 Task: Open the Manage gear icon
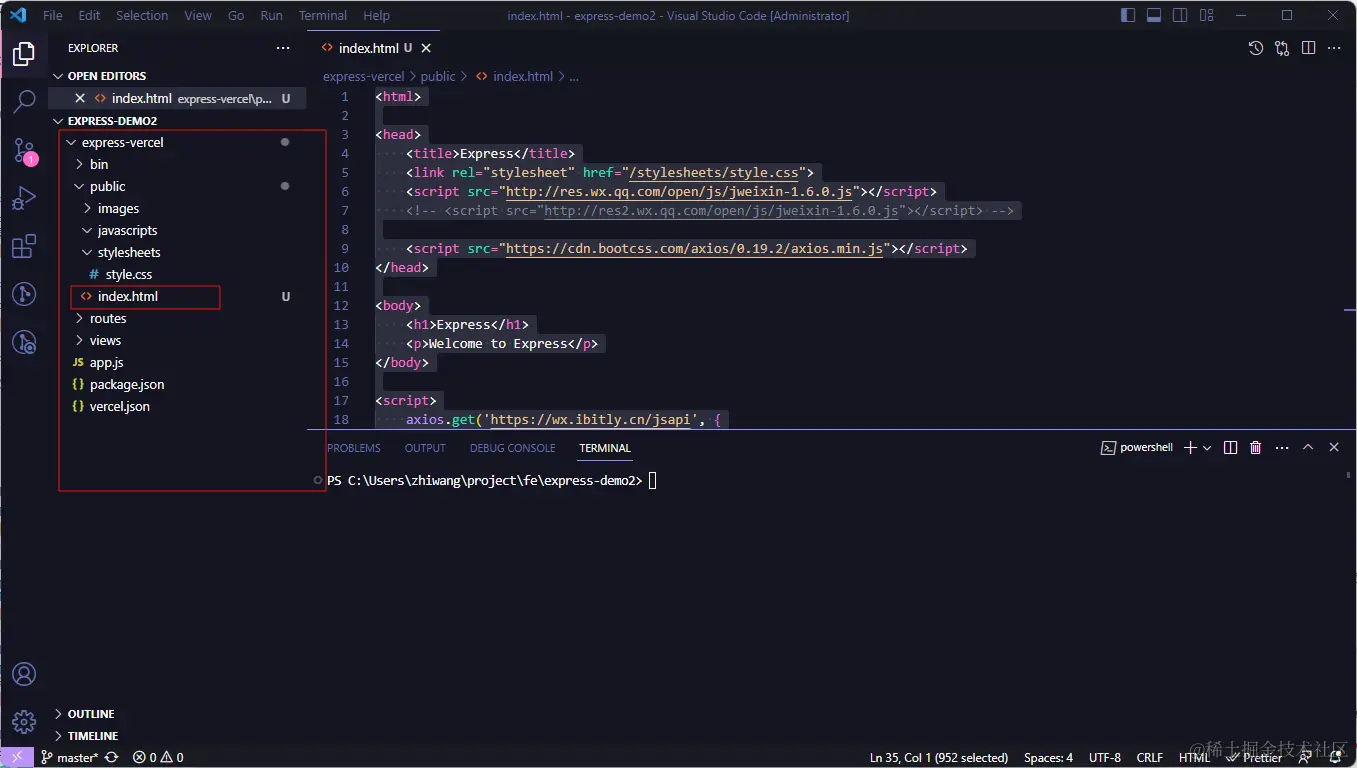[24, 722]
